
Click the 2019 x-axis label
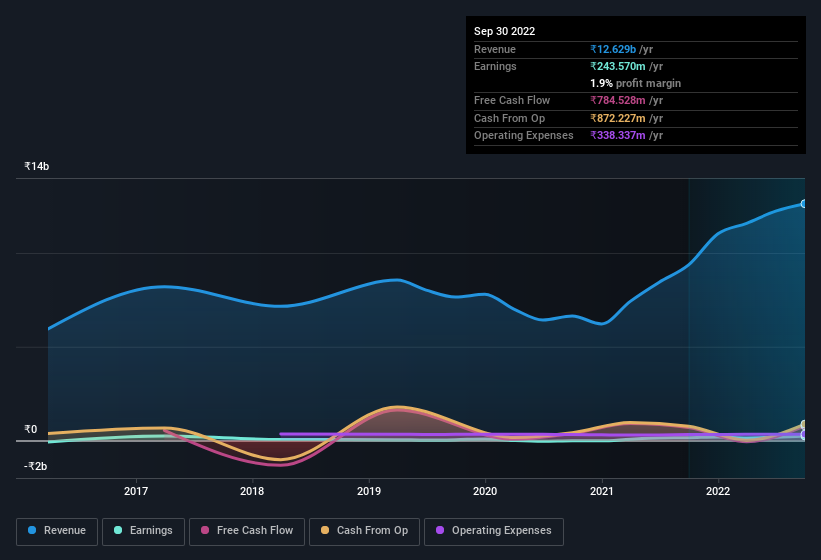coord(369,491)
